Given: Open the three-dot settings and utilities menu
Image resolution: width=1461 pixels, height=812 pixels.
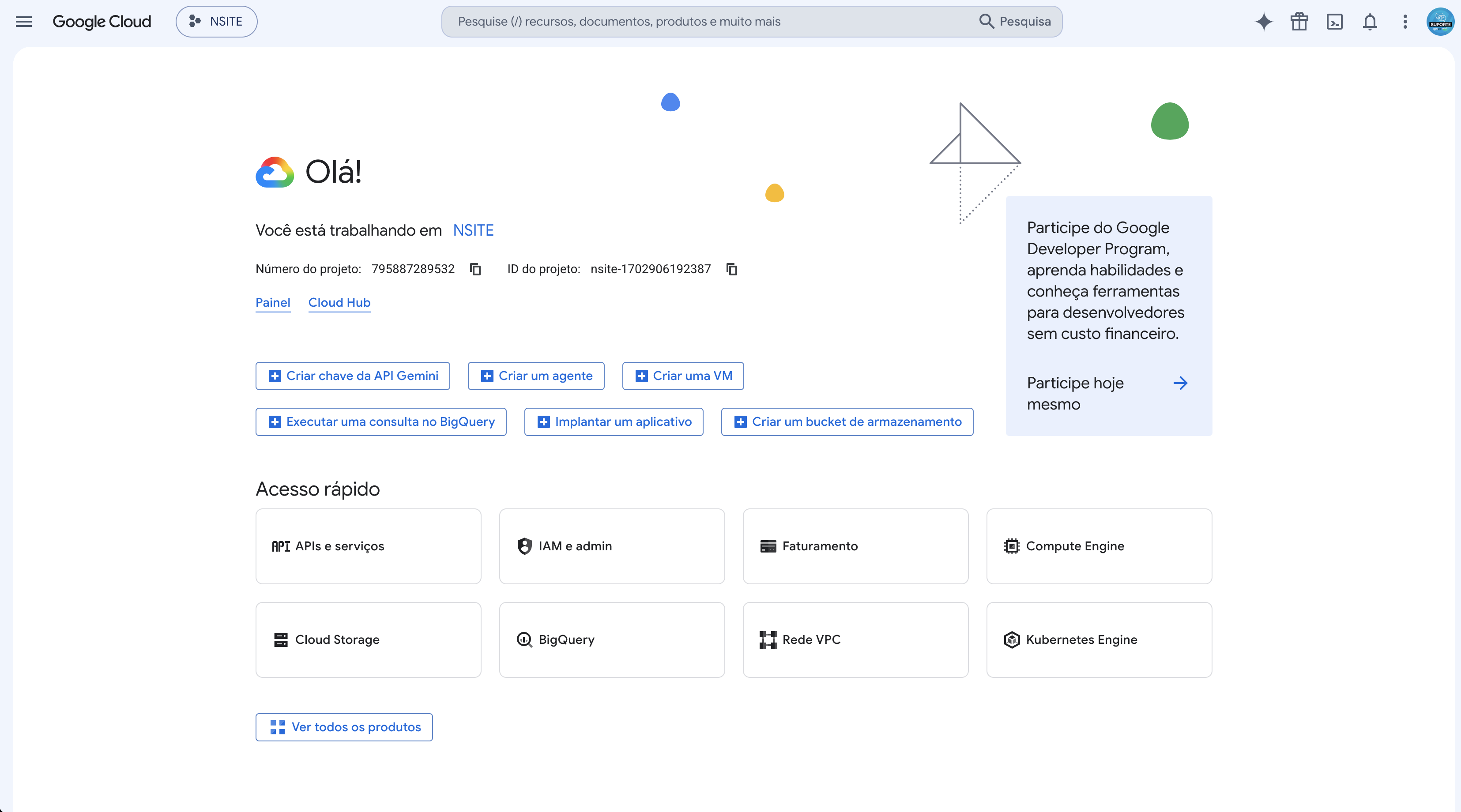Looking at the screenshot, I should [1405, 22].
